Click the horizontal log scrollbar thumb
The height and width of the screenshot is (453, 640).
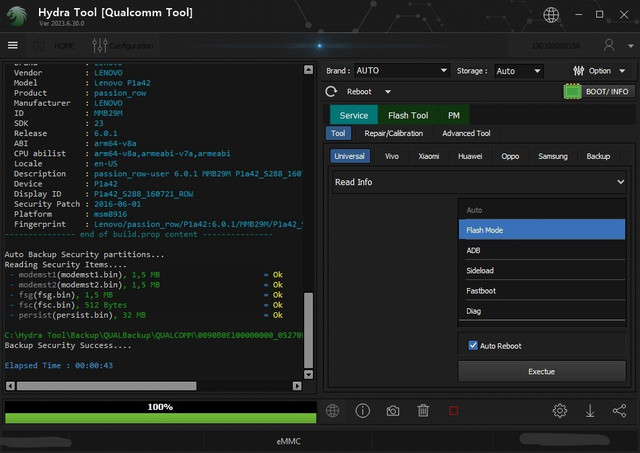(107, 386)
